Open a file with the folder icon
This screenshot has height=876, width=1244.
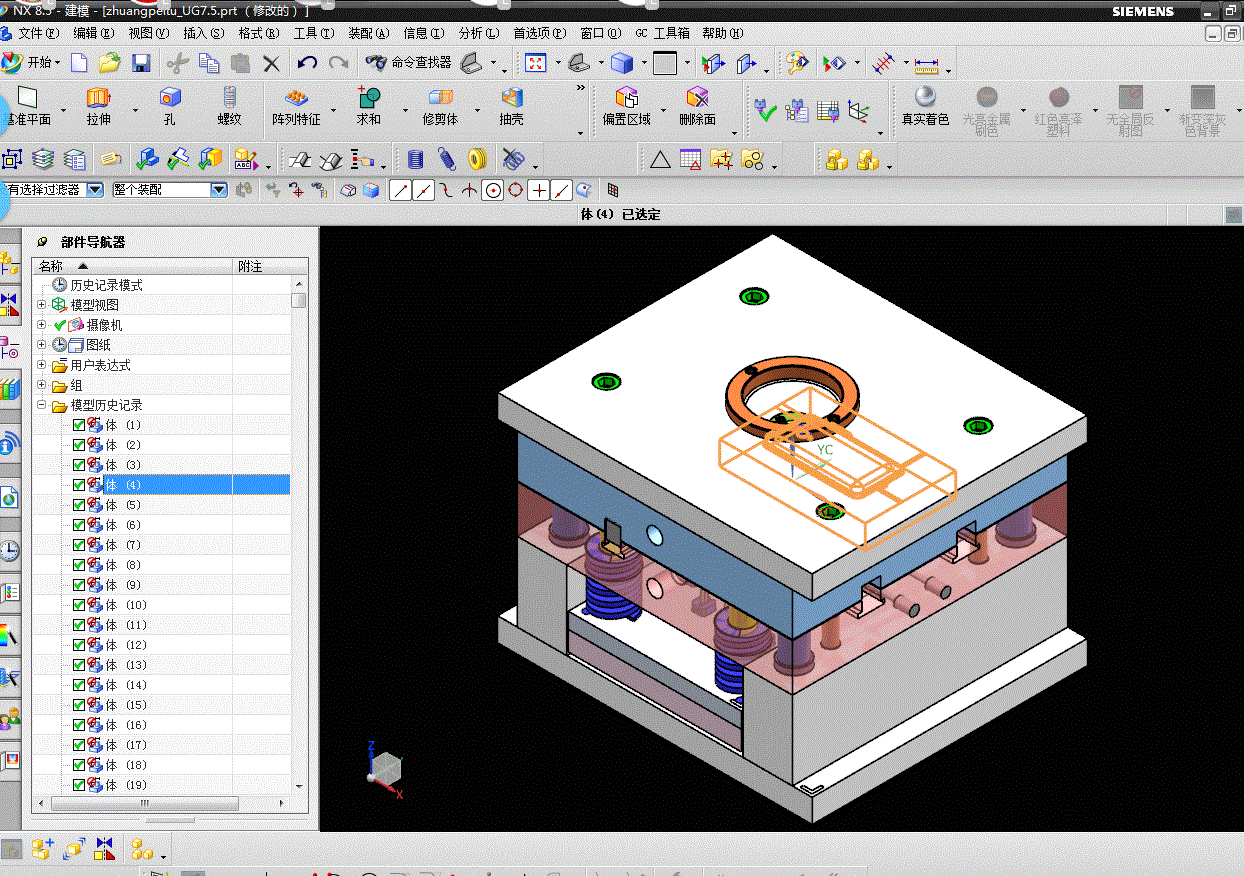109,63
